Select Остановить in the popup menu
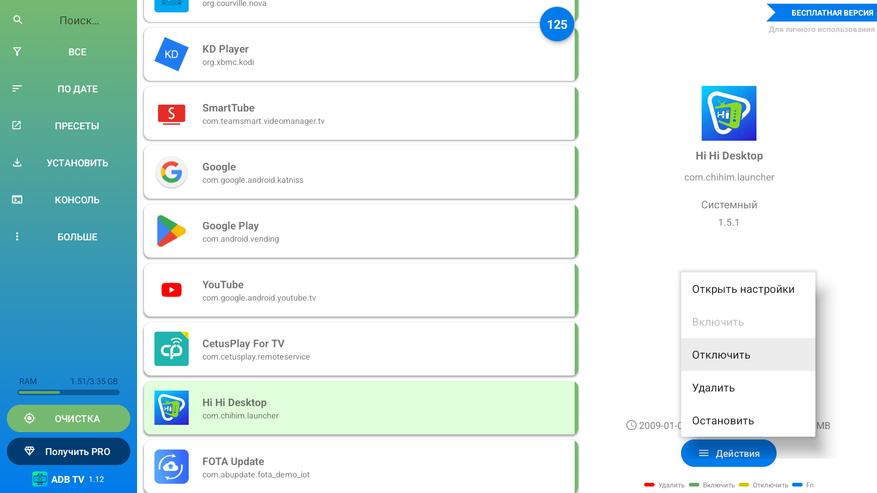The width and height of the screenshot is (877, 493). [723, 421]
